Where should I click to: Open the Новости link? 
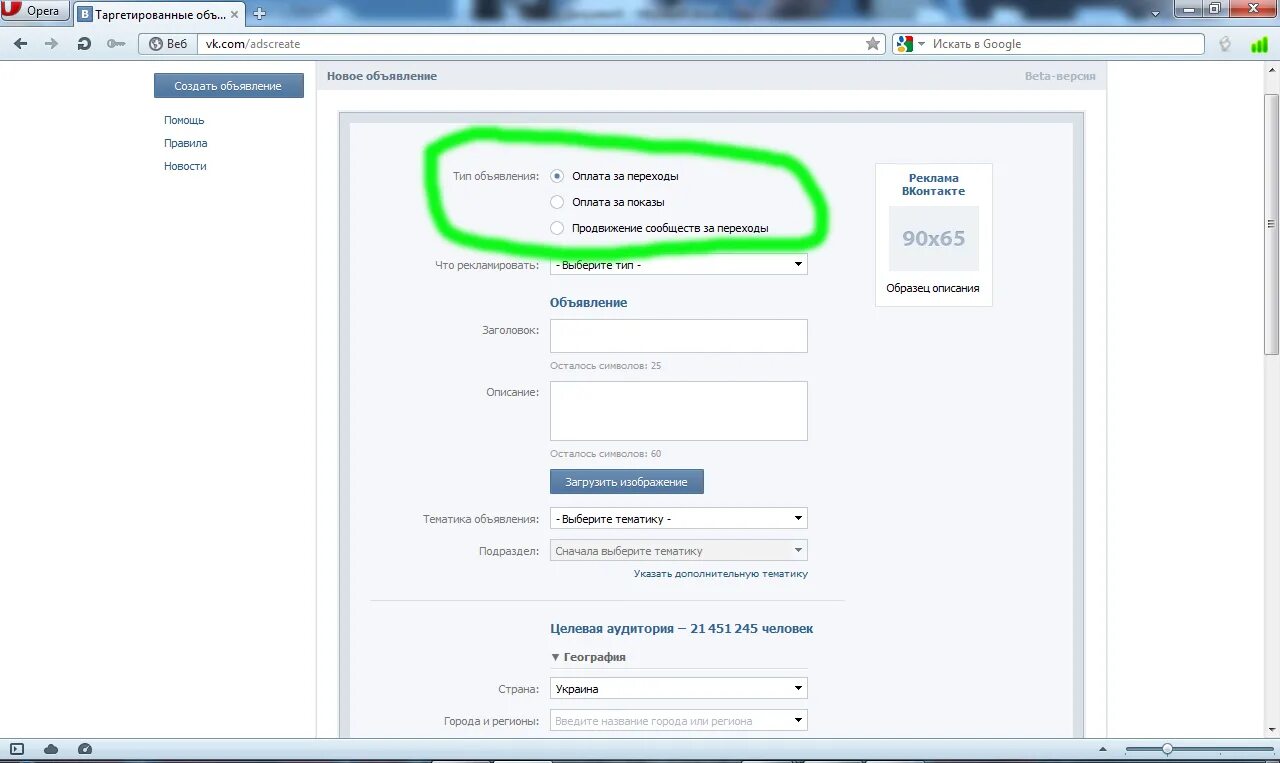[x=185, y=166]
